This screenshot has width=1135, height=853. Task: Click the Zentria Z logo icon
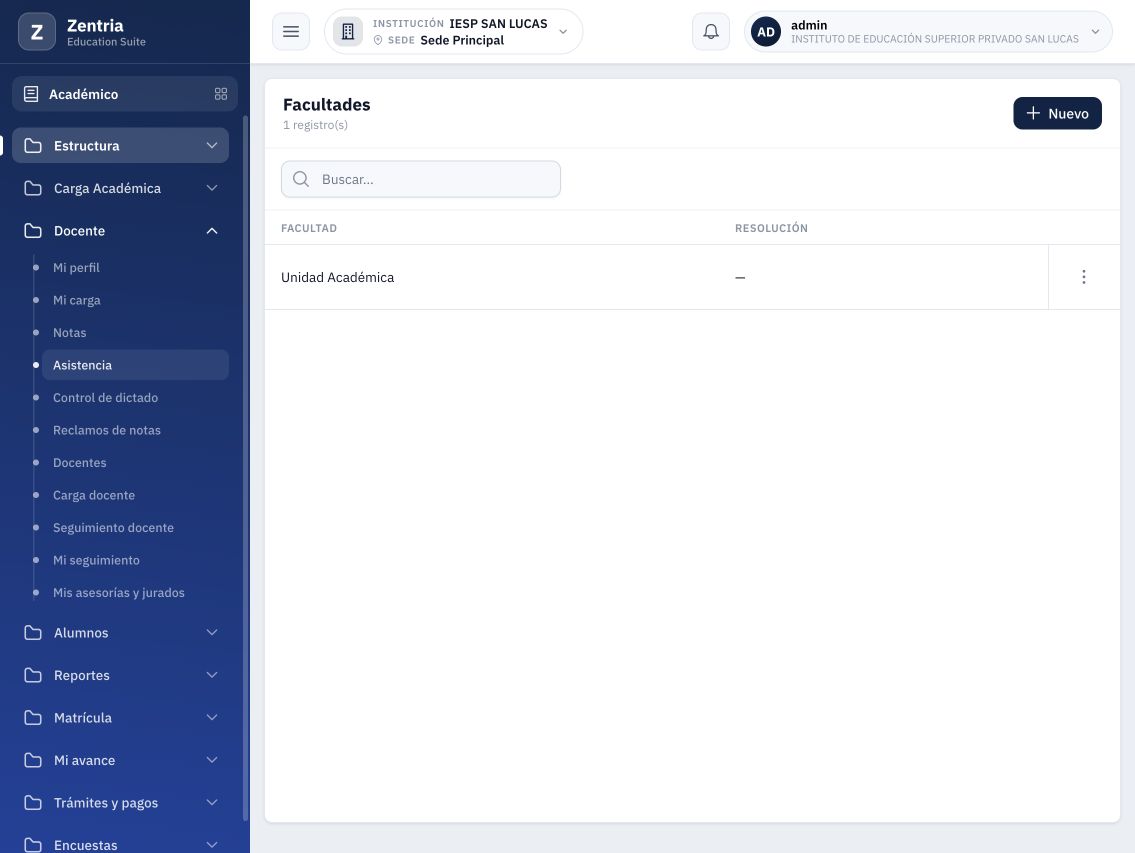37,32
